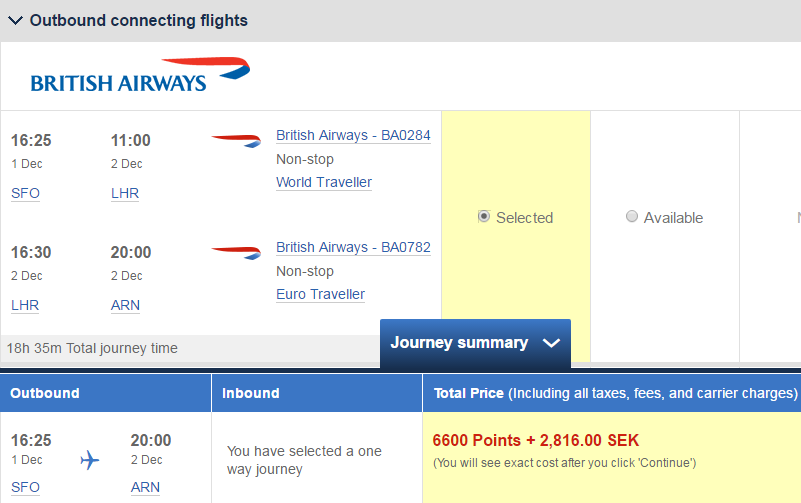
Task: Click the BA0782 flight airline tail icon
Action: [x=236, y=252]
